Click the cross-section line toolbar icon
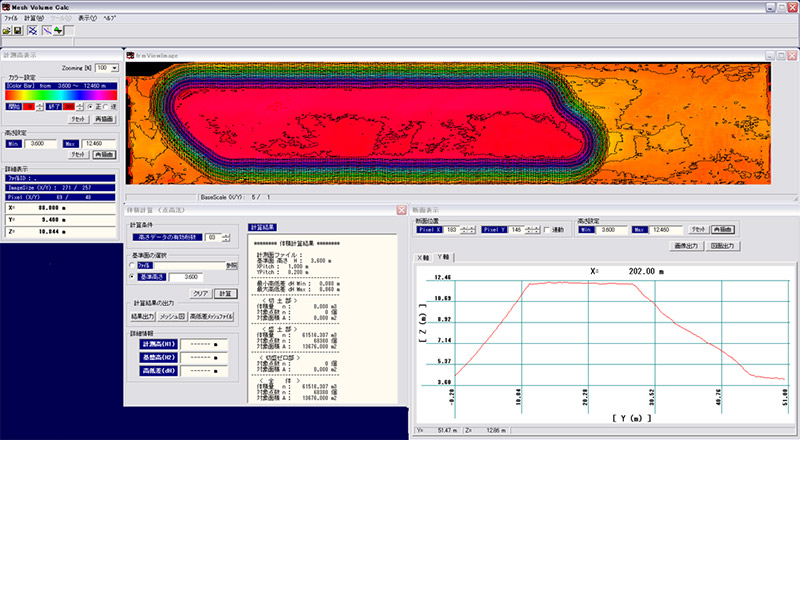The height and width of the screenshot is (600, 800). [x=46, y=31]
